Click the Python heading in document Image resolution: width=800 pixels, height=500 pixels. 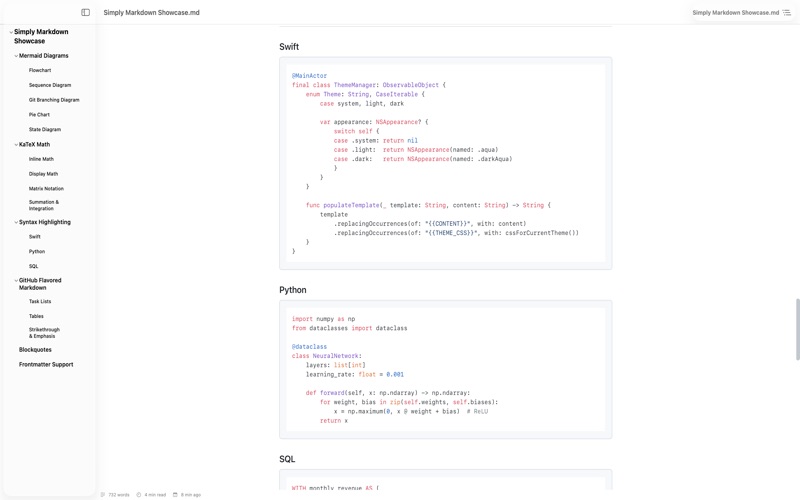point(293,290)
